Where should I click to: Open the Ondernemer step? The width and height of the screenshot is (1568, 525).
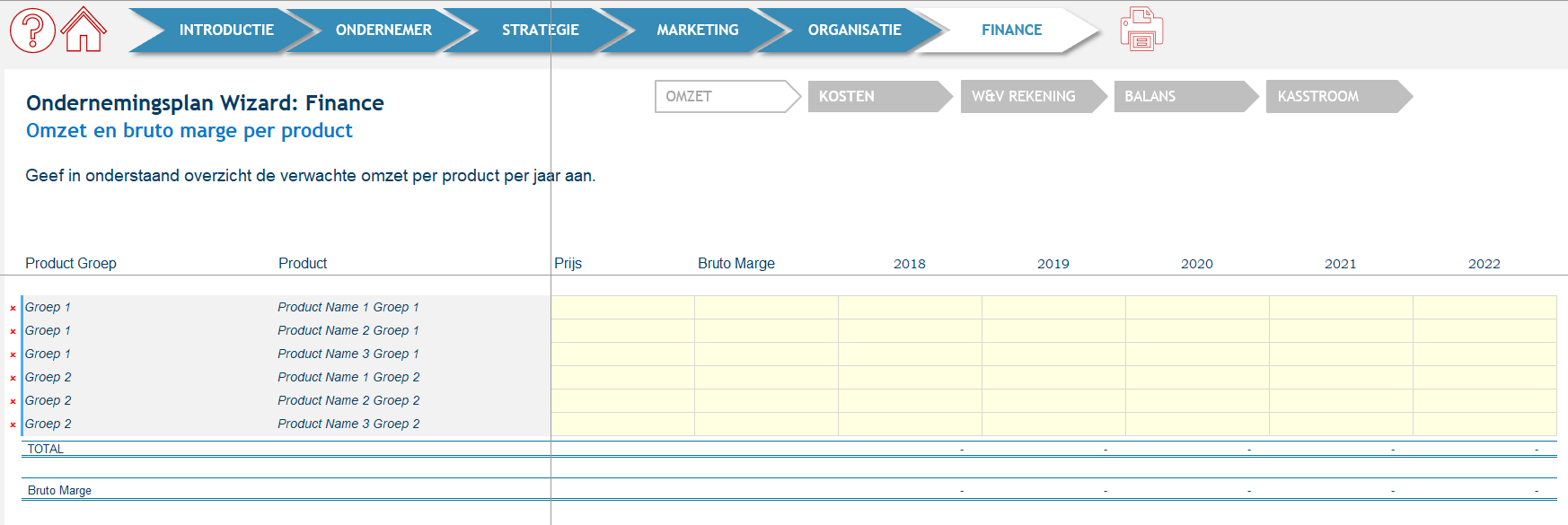click(383, 30)
